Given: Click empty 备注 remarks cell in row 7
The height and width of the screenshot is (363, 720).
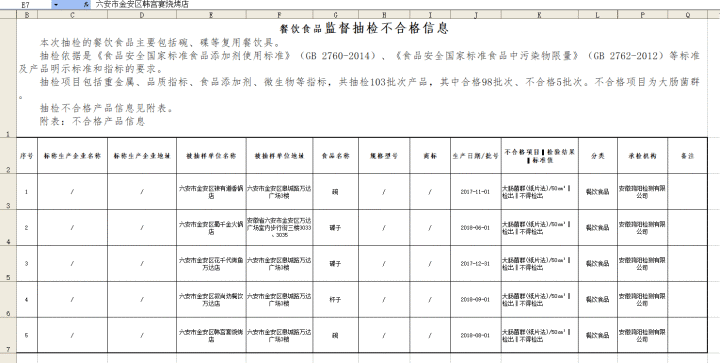Looking at the screenshot, I should (x=687, y=335).
